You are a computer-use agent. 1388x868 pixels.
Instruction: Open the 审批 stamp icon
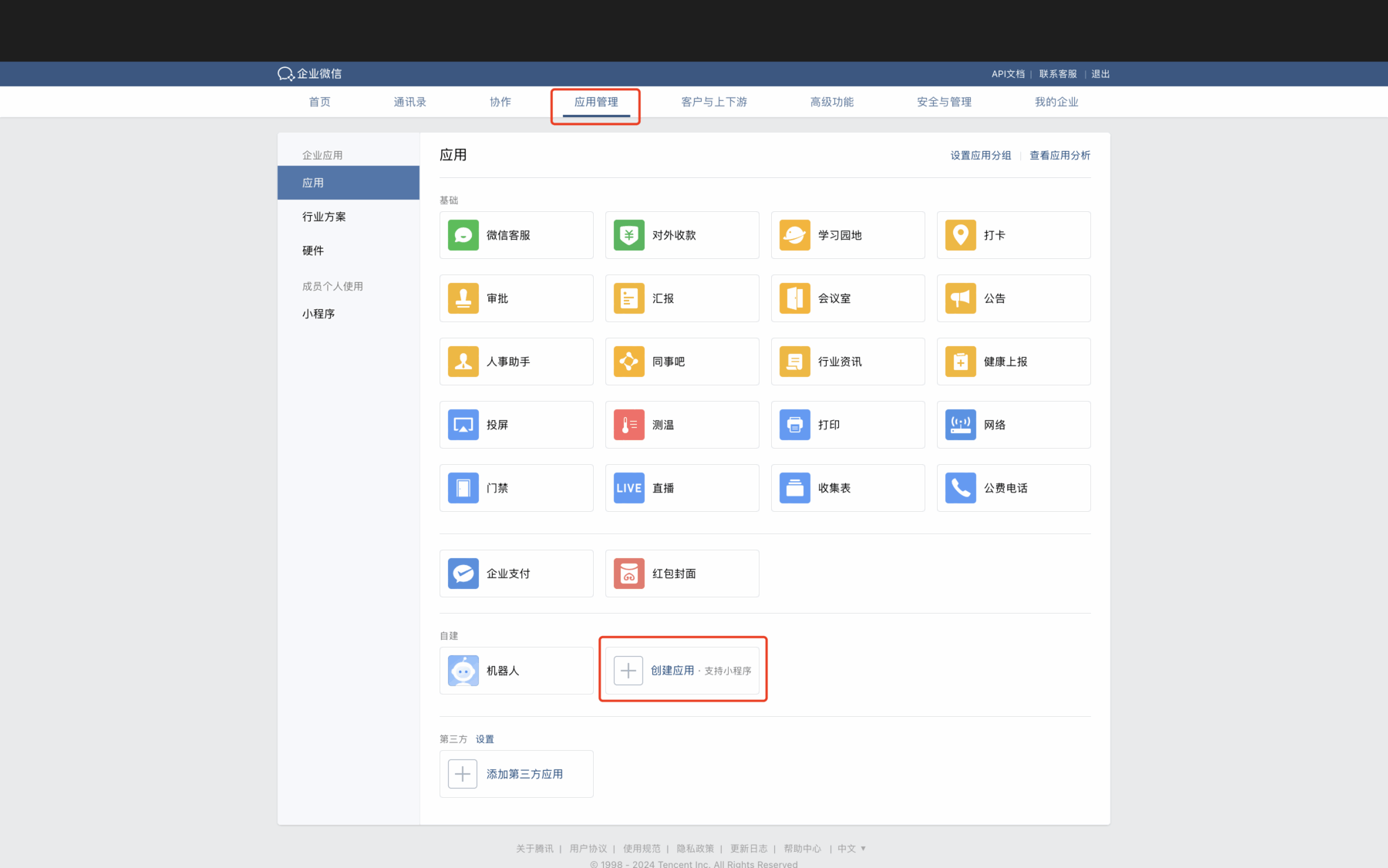pos(463,298)
